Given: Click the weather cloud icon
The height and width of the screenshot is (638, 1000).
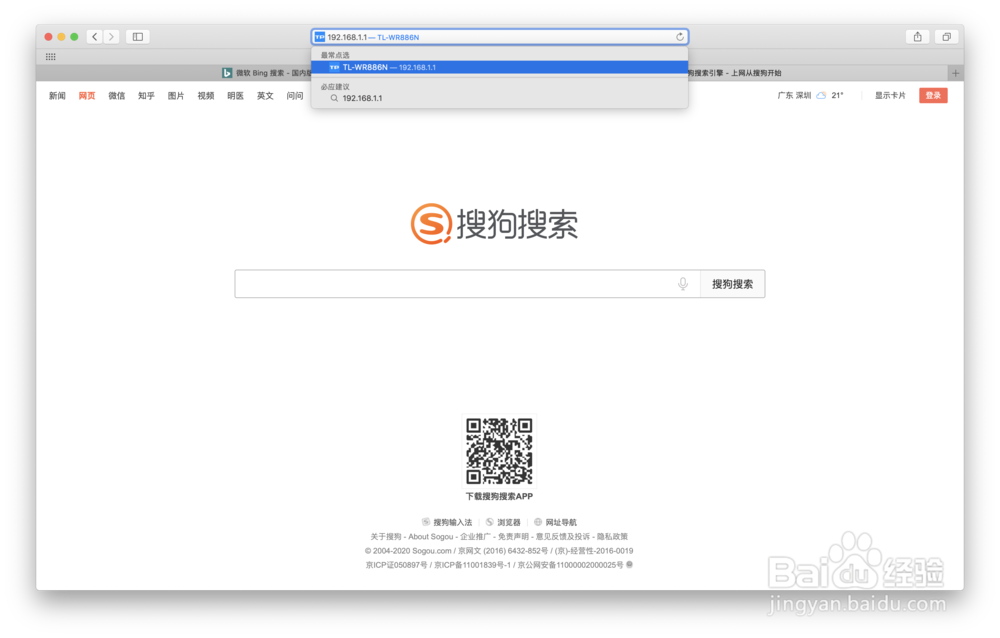Looking at the screenshot, I should click(821, 96).
